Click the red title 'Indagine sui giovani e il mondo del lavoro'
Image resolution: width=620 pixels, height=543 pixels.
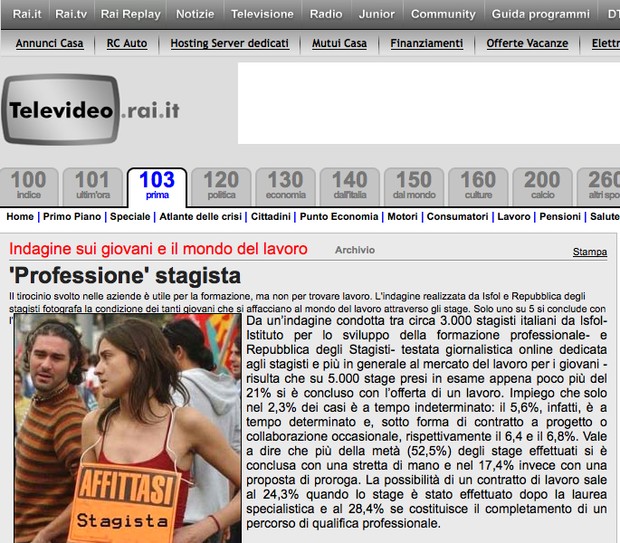(x=158, y=249)
